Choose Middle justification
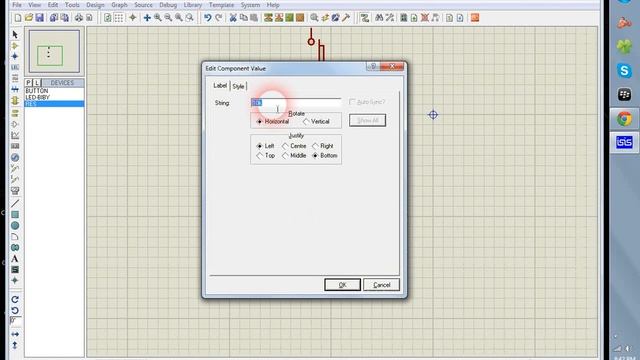Image resolution: width=640 pixels, height=360 pixels. (294, 156)
